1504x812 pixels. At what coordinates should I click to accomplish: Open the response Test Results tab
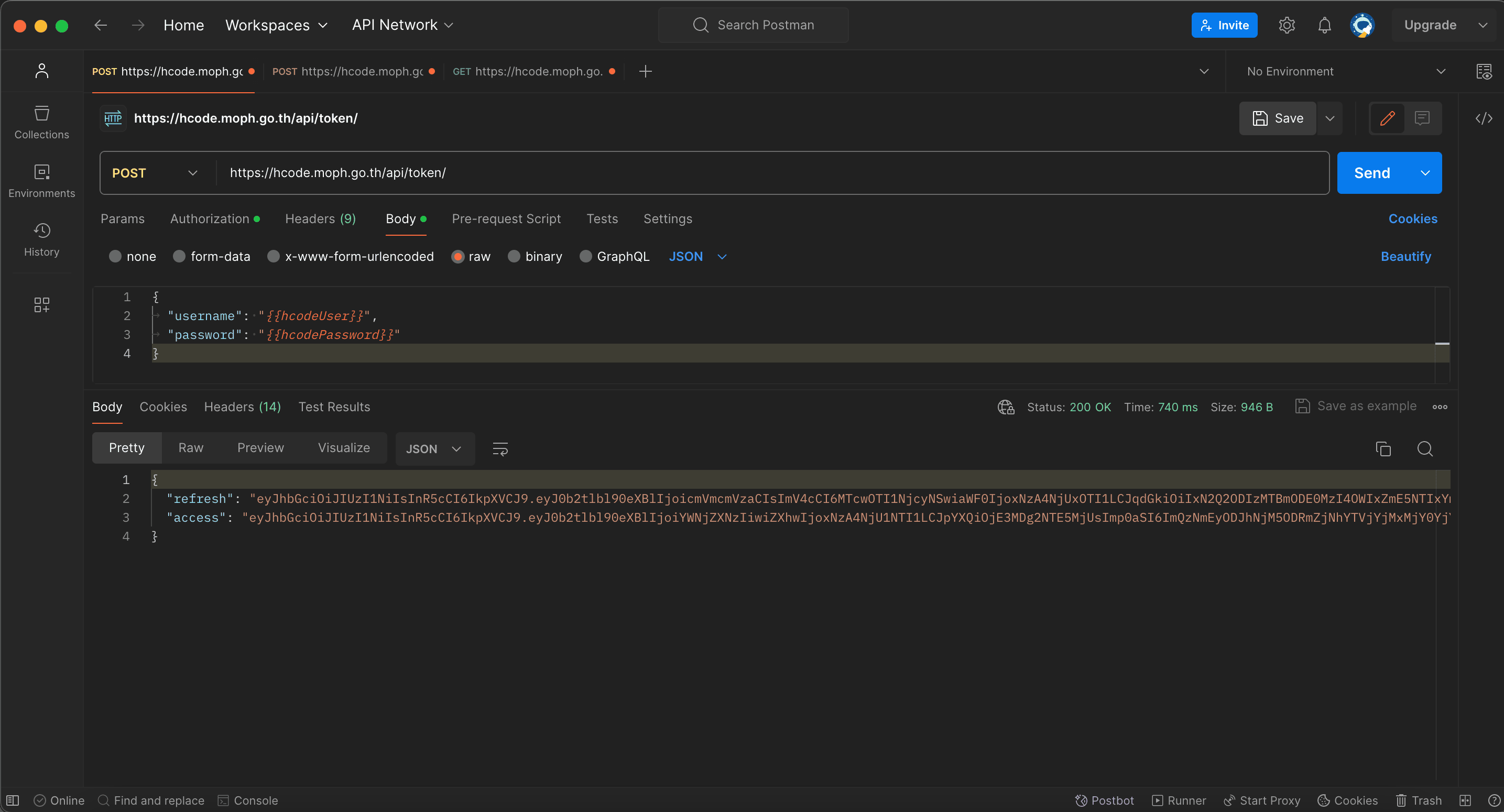click(334, 407)
